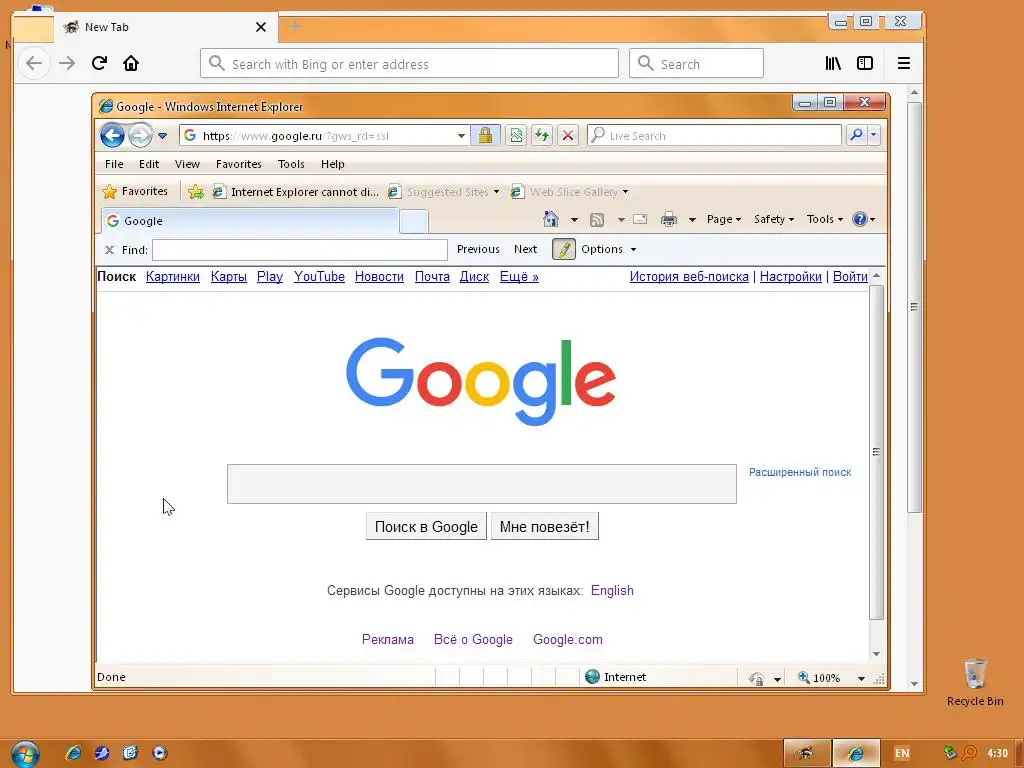Click the RSS Feeds icon in command bar
This screenshot has width=1024, height=768.
tap(597, 219)
